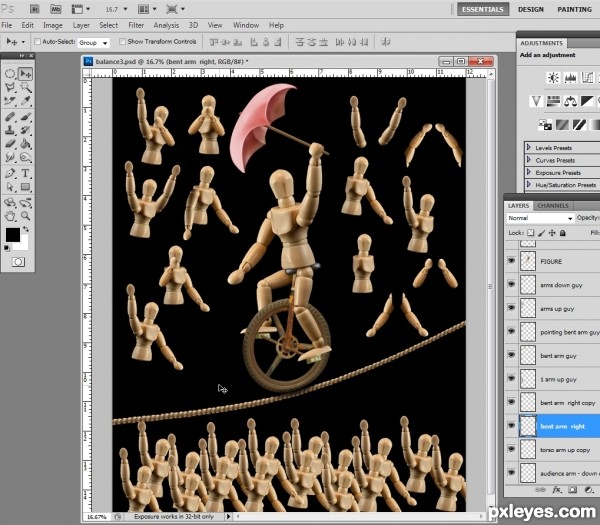Switch to Essentials workspace
The image size is (600, 525).
(x=483, y=10)
